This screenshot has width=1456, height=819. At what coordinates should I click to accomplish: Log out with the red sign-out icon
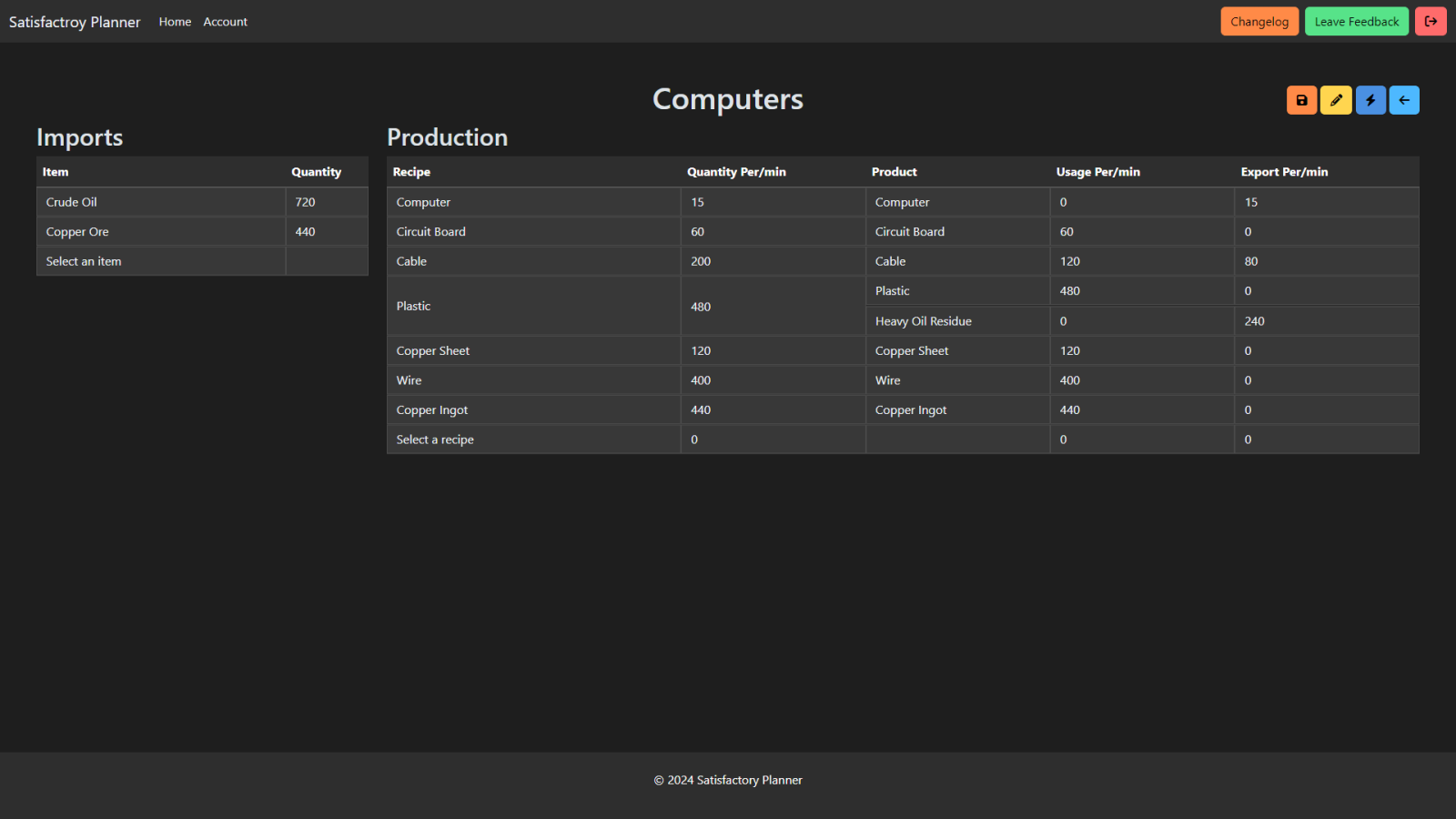(x=1431, y=21)
